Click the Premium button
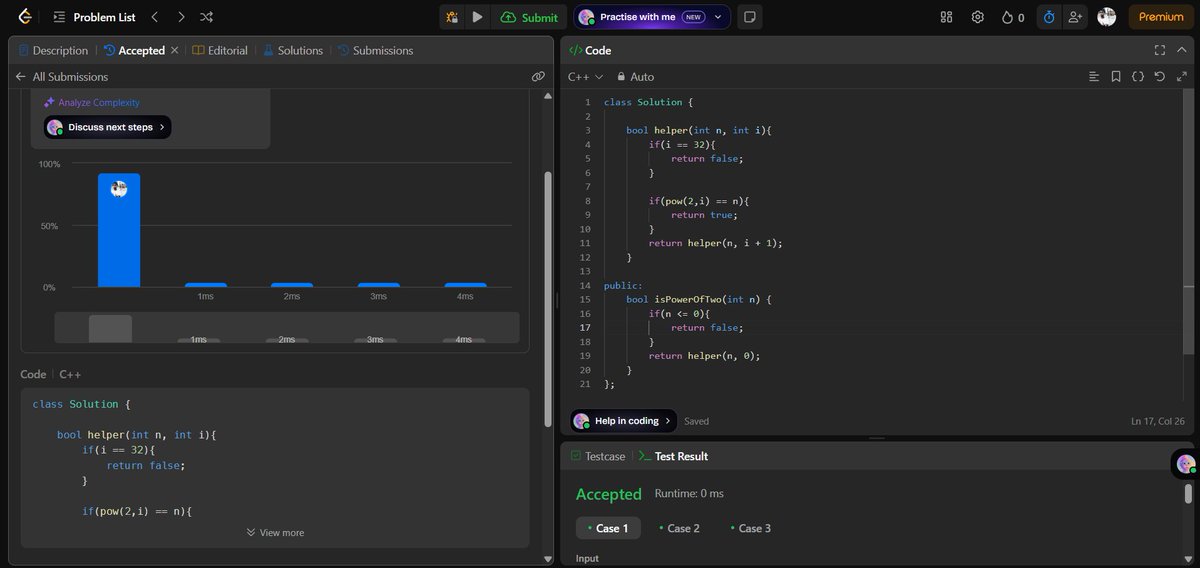 (1160, 17)
